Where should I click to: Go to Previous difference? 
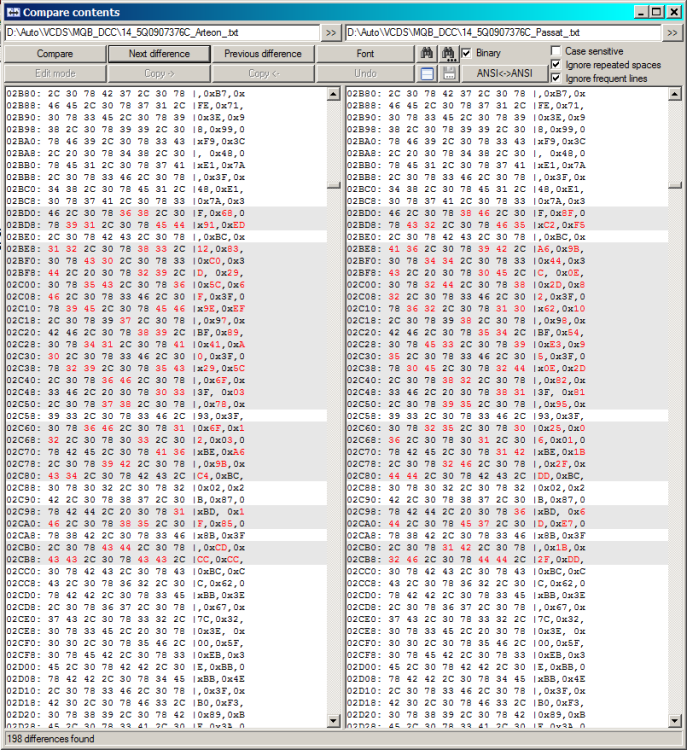pyautogui.click(x=262, y=53)
